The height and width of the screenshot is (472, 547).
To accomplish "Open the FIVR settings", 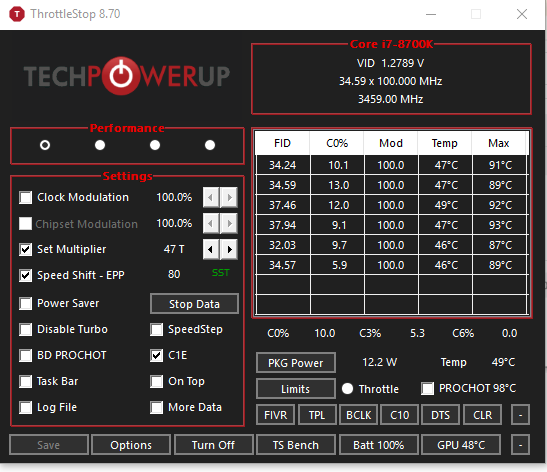I will [x=276, y=415].
